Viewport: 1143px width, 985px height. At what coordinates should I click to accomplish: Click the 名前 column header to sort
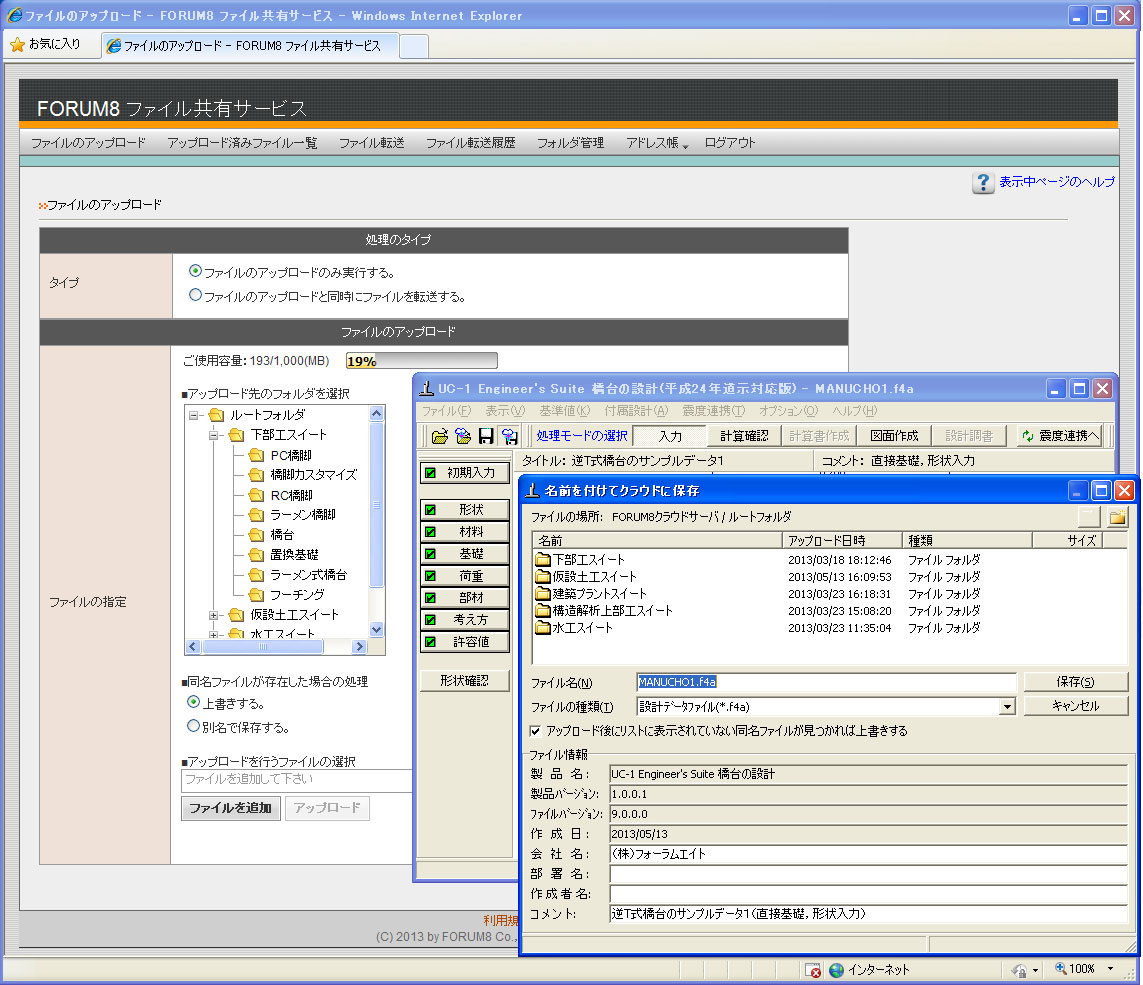[657, 540]
